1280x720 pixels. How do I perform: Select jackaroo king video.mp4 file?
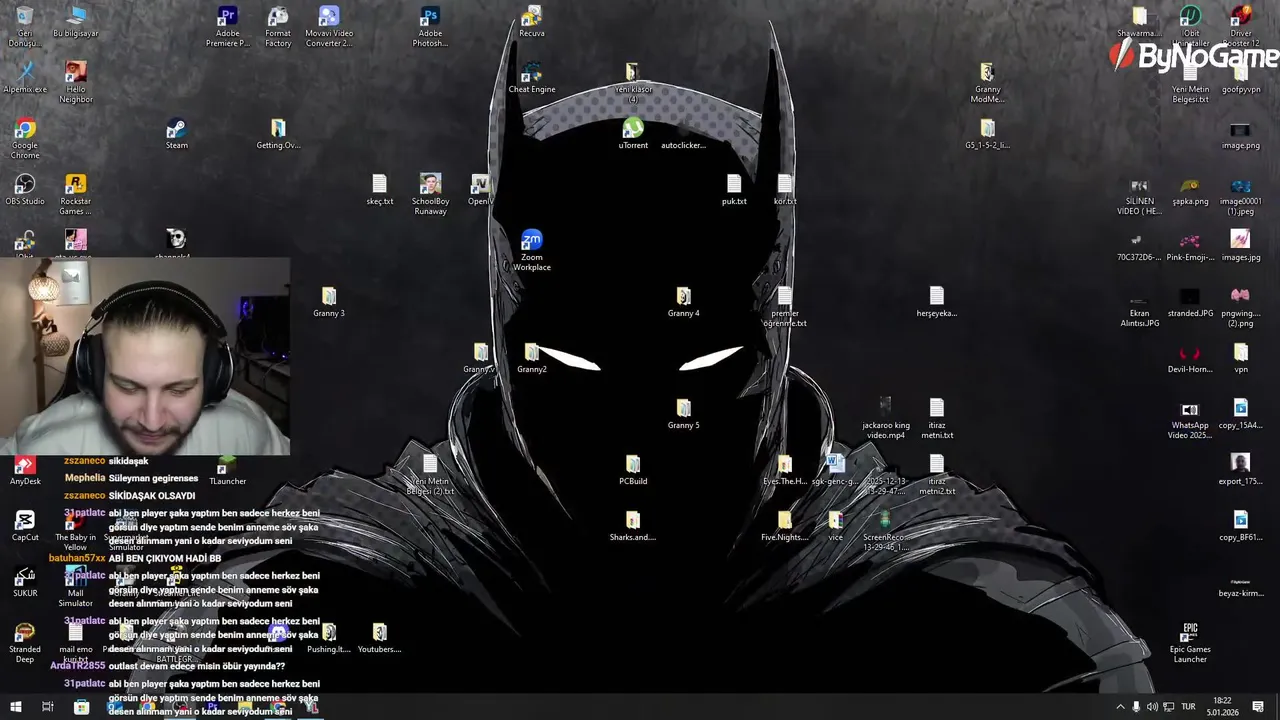(x=886, y=418)
